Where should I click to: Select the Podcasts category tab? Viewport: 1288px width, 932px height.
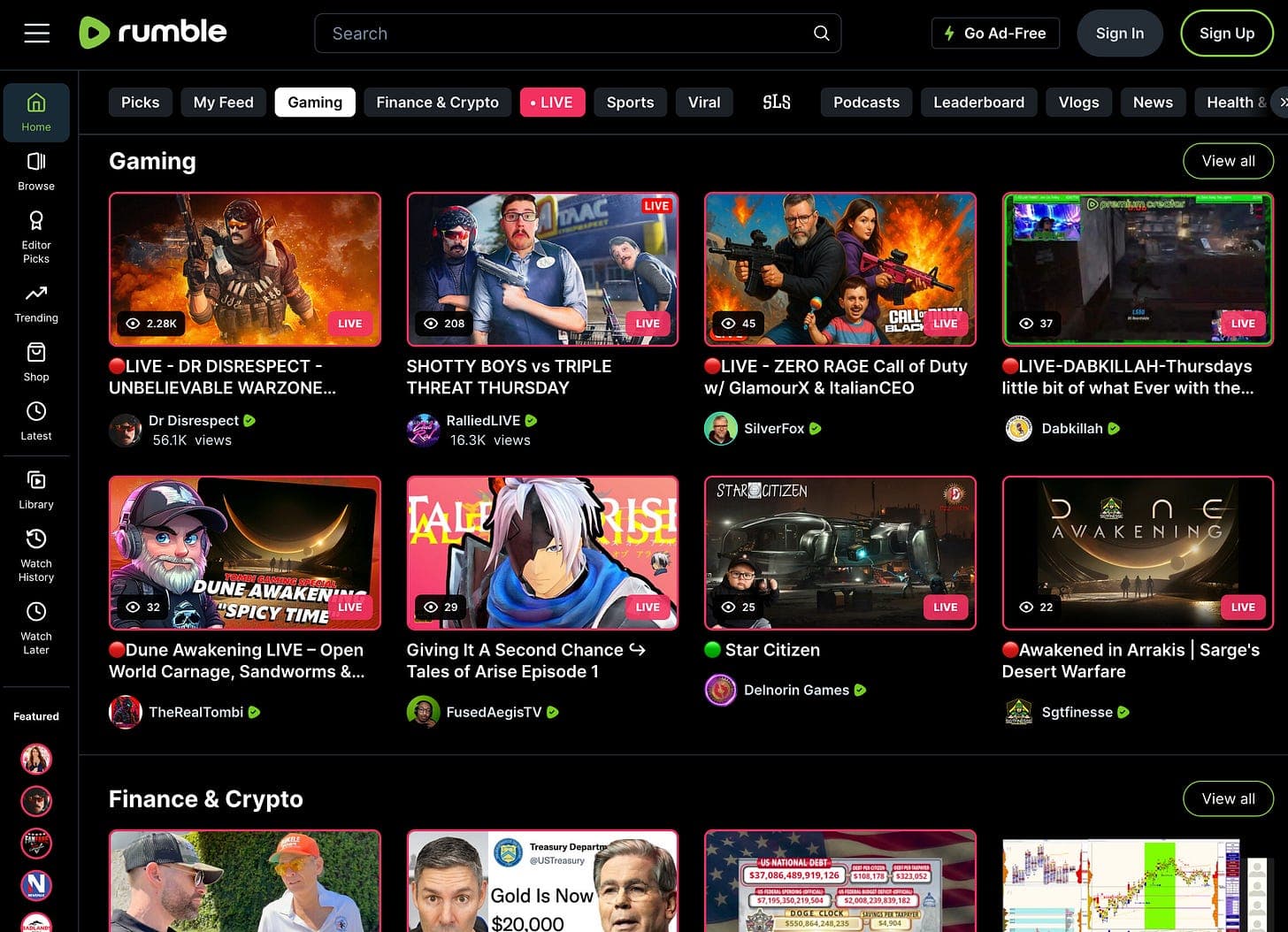[x=867, y=103]
